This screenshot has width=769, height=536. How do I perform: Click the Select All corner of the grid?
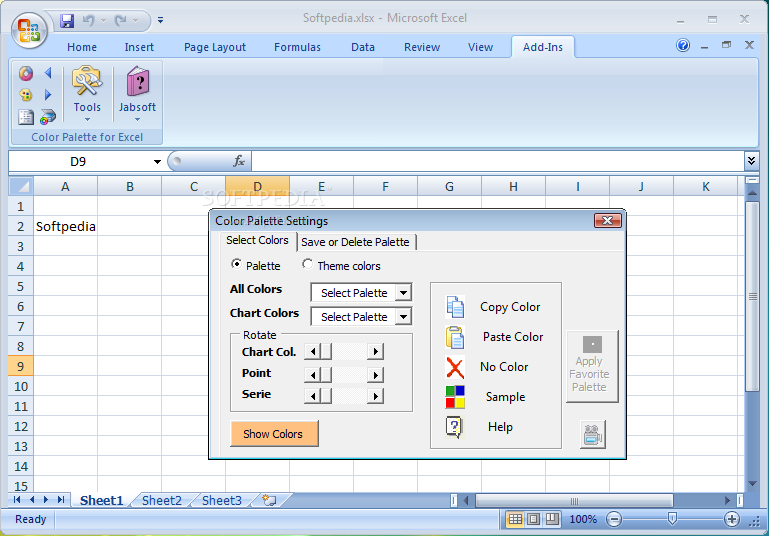tap(21, 186)
